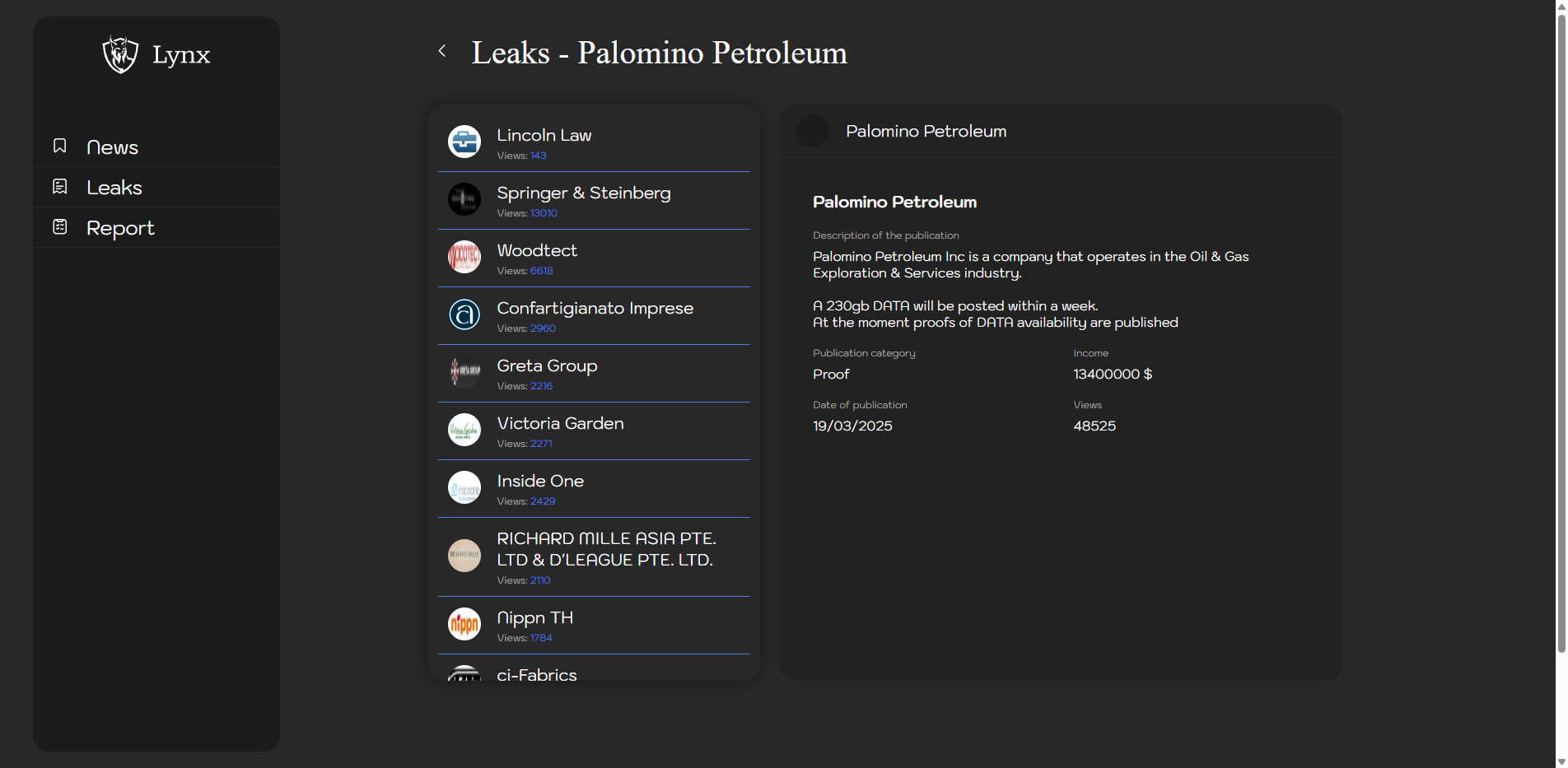Open the Report menu item

click(x=120, y=228)
